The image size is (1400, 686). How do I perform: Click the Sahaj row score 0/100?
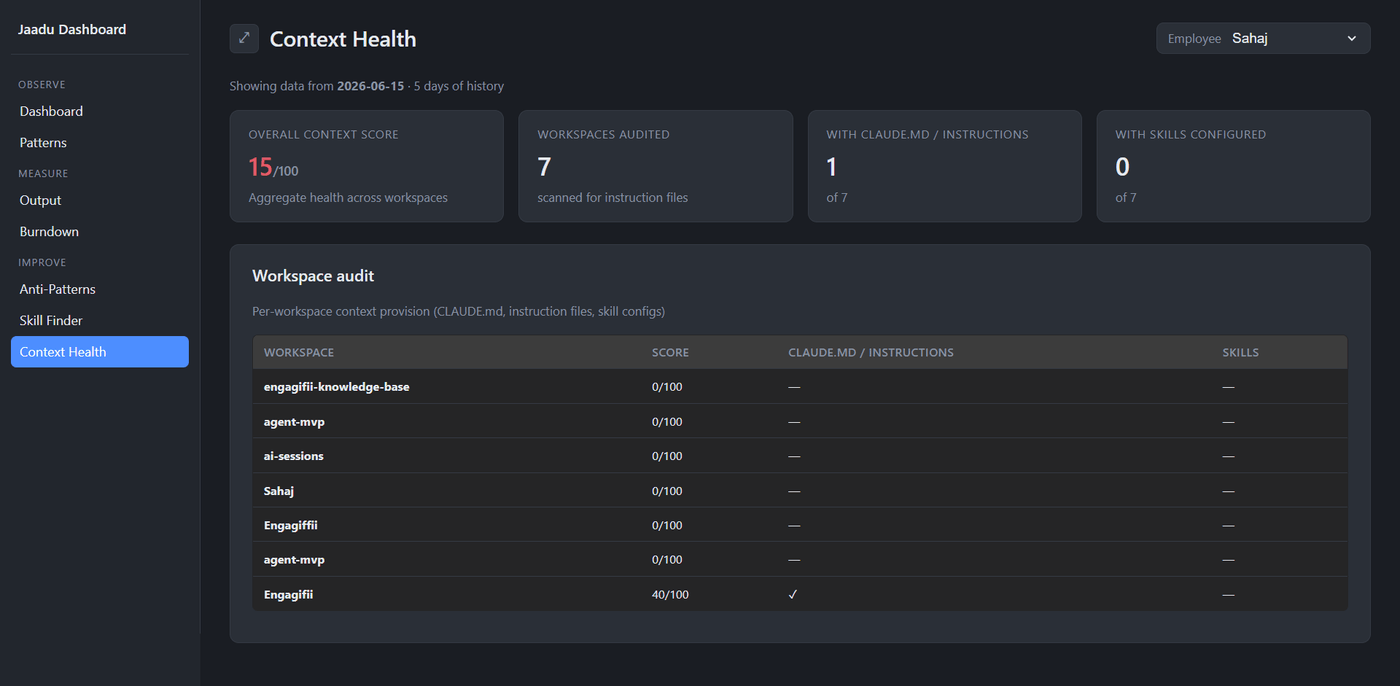667,491
